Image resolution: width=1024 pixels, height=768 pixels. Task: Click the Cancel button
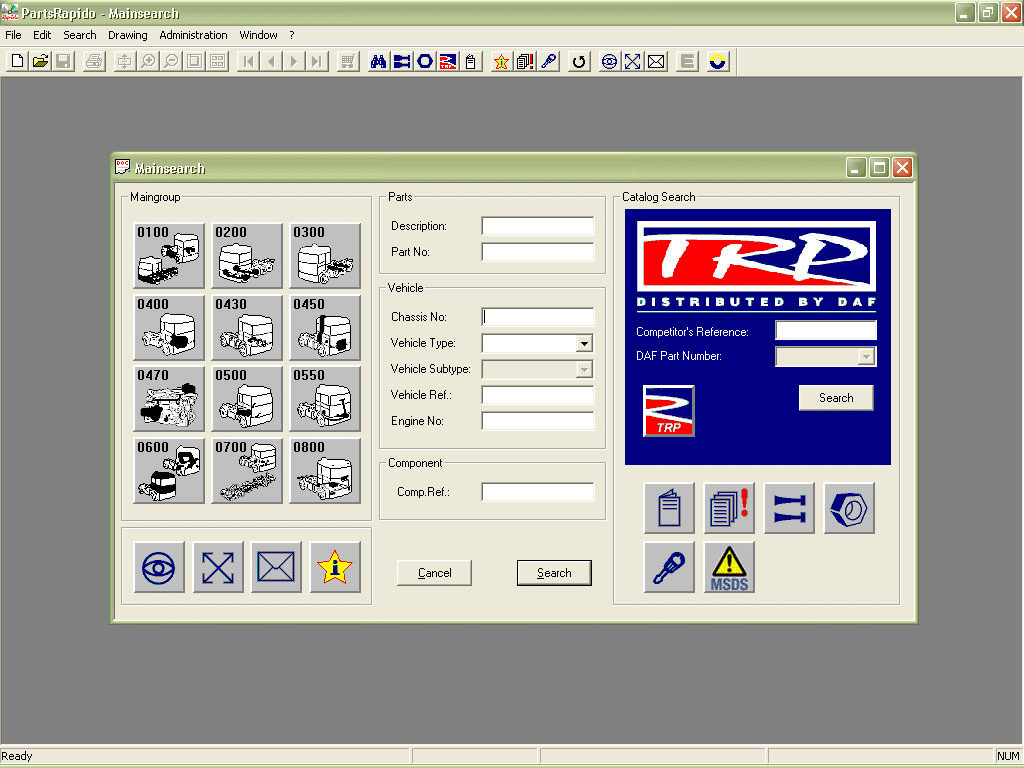[x=434, y=573]
